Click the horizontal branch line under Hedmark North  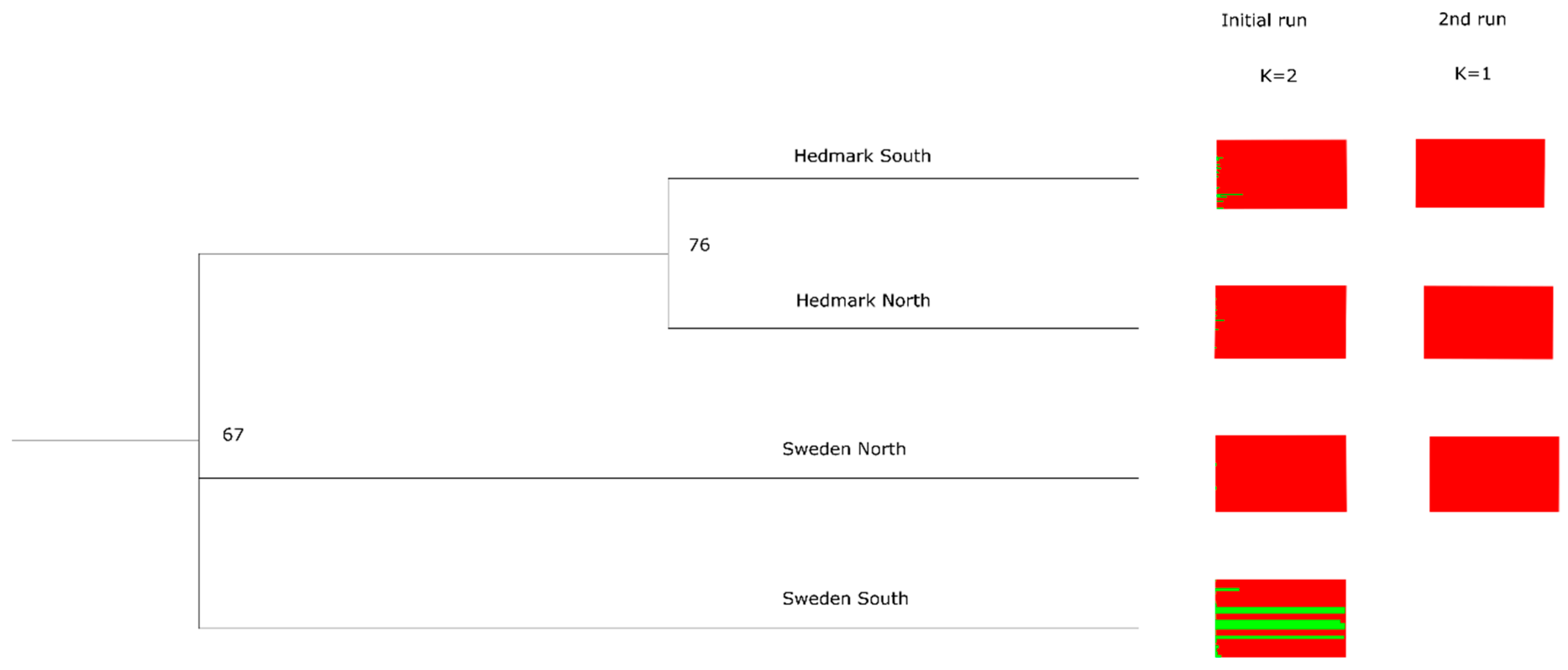(903, 328)
